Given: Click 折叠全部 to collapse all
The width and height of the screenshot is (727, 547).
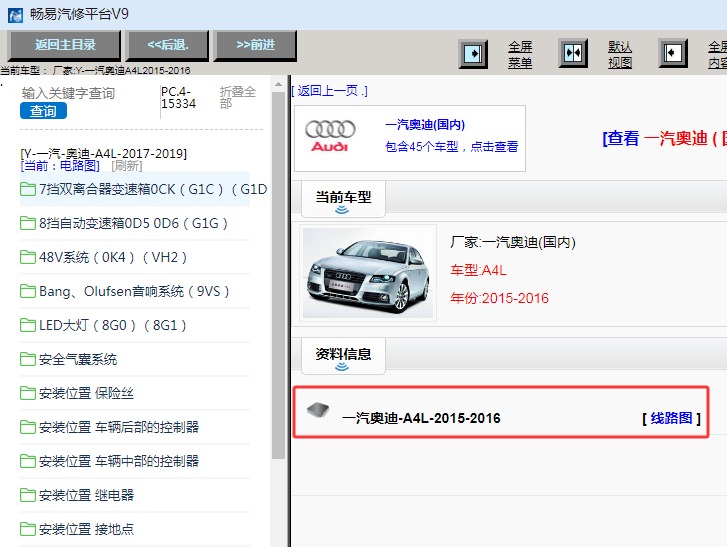Looking at the screenshot, I should (237, 97).
